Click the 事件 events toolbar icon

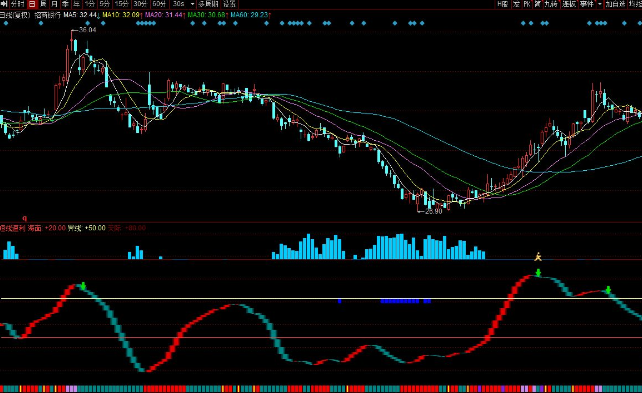[x=587, y=4]
